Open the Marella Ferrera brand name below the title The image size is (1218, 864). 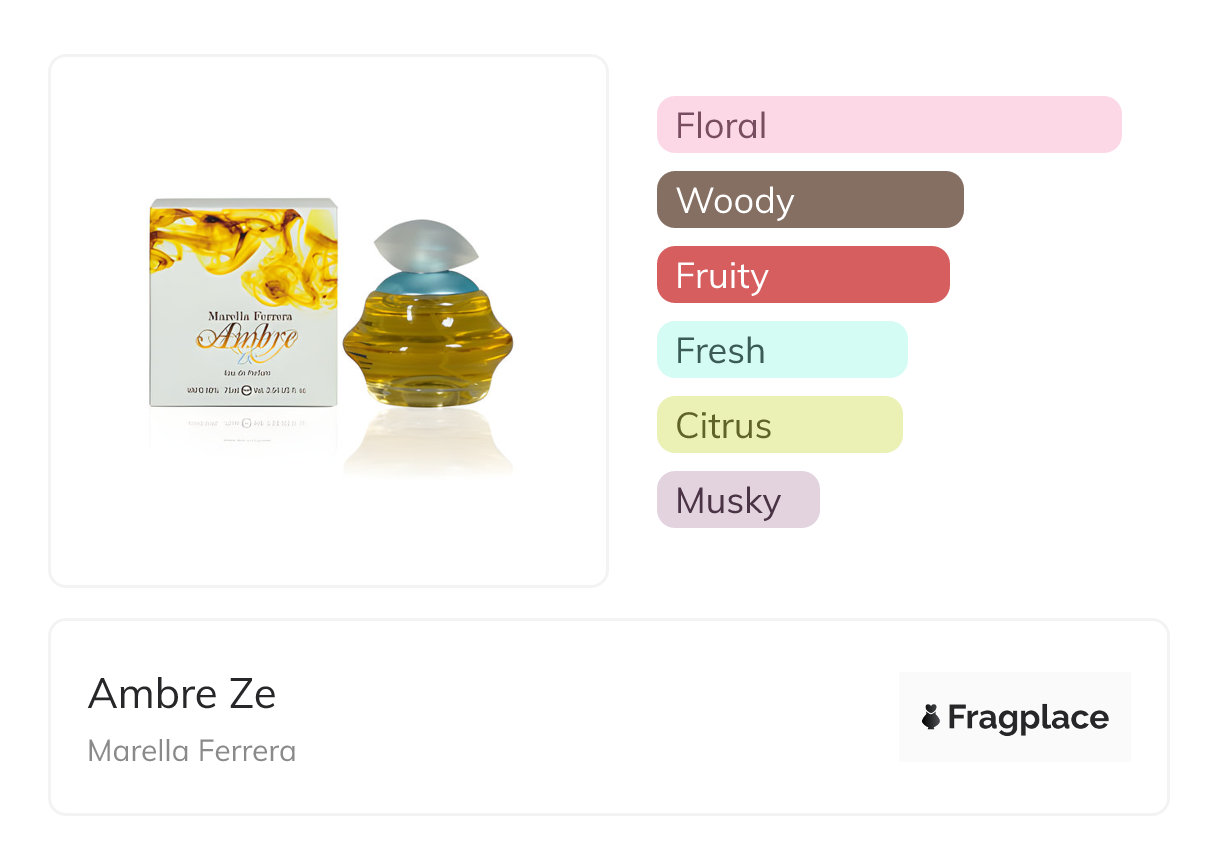coord(192,751)
